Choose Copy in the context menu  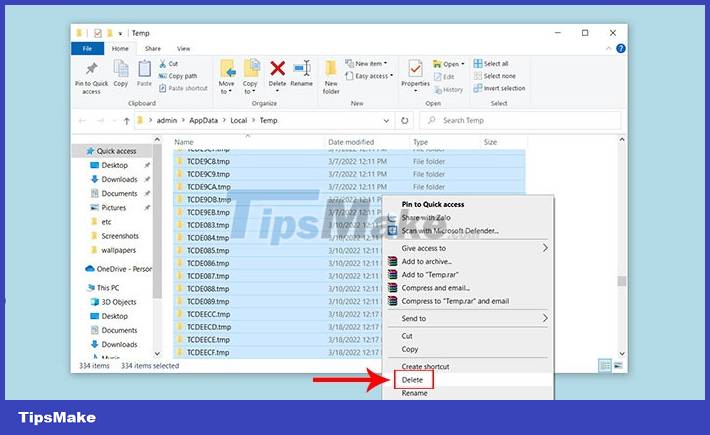click(468, 349)
